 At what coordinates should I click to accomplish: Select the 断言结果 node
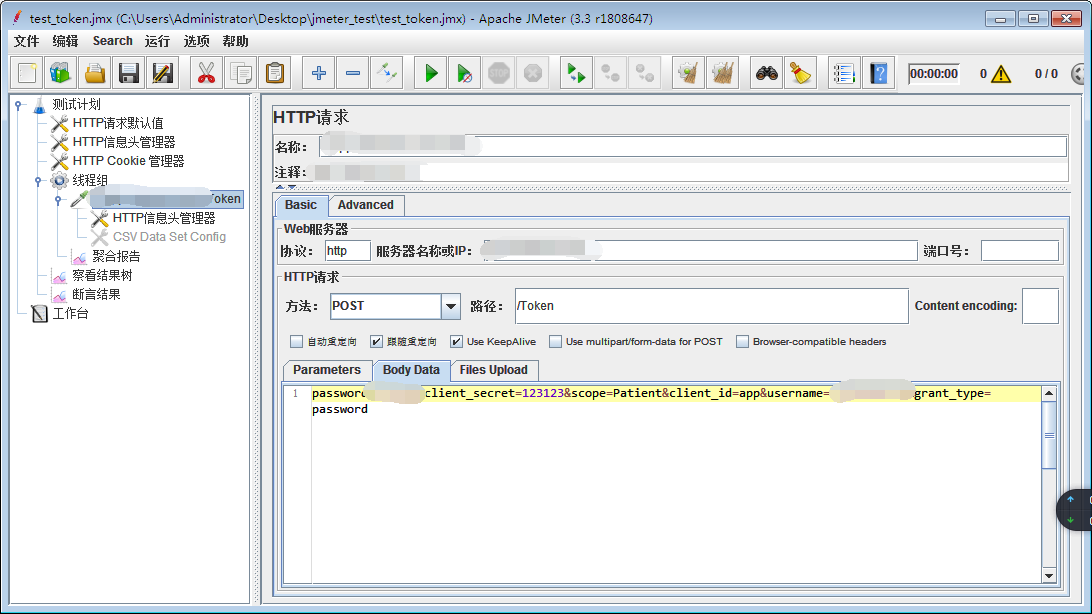[96, 294]
